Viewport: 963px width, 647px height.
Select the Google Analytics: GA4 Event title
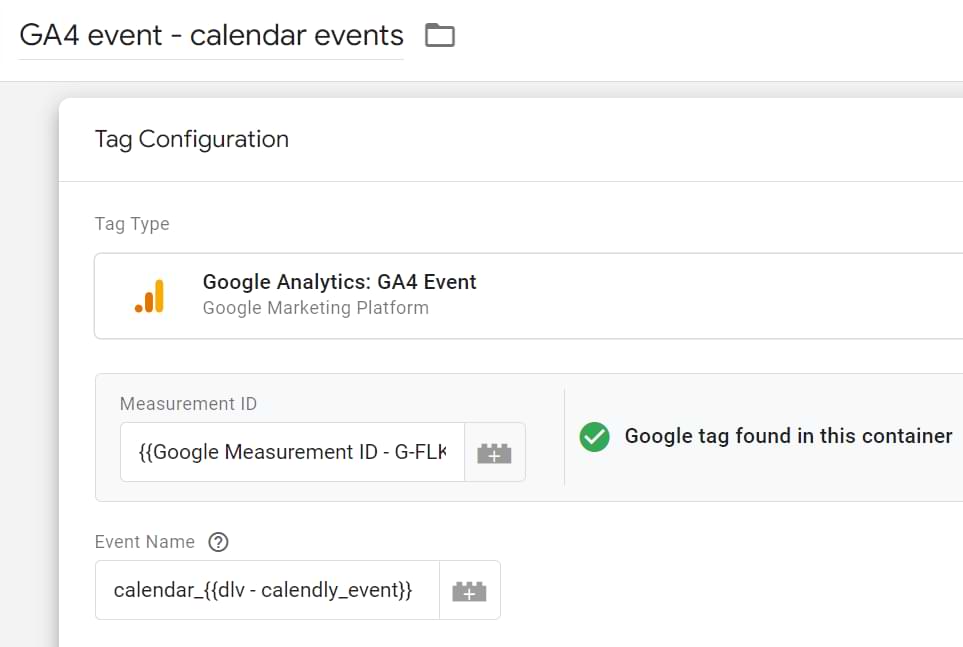coord(340,282)
